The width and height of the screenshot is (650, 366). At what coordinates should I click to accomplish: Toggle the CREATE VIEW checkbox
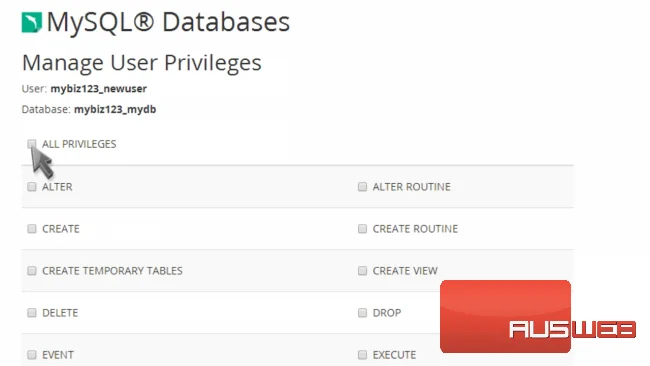coord(362,271)
